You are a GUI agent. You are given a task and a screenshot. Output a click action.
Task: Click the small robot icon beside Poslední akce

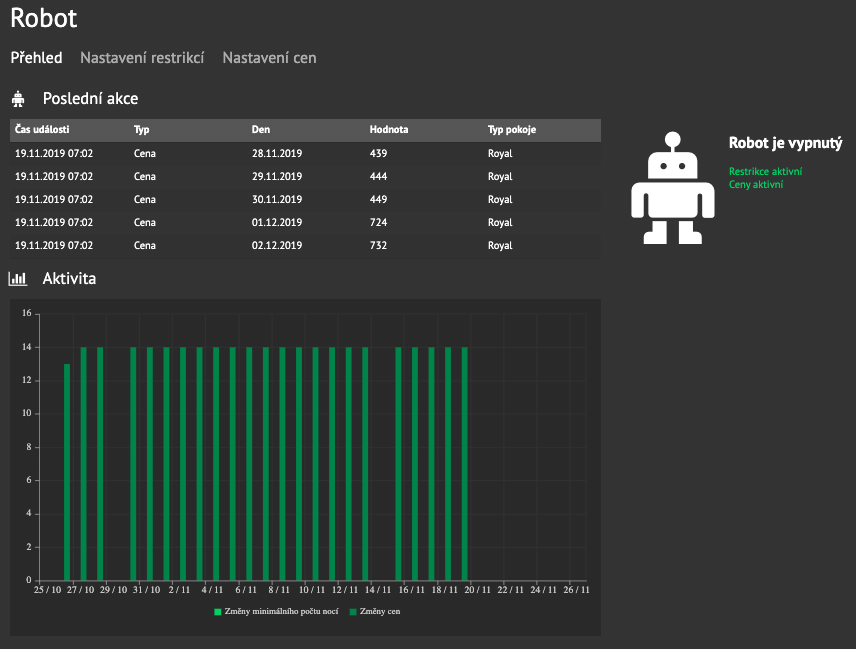(18, 99)
